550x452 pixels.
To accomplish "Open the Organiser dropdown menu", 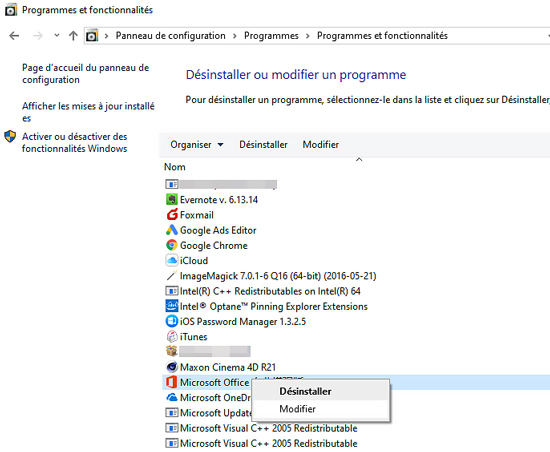I will tap(197, 144).
